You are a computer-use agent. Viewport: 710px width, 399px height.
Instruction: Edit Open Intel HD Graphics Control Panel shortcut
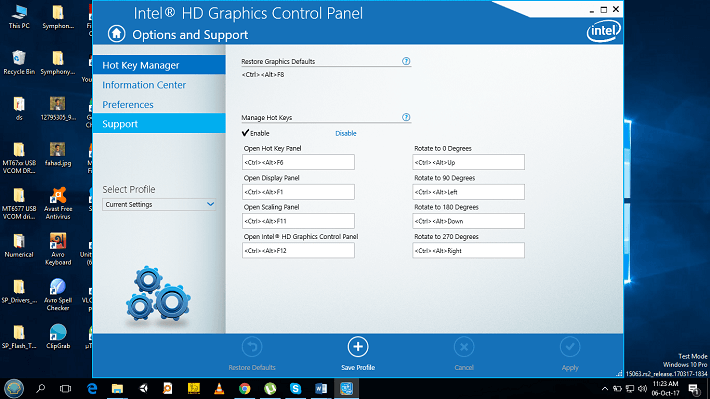[x=298, y=250]
